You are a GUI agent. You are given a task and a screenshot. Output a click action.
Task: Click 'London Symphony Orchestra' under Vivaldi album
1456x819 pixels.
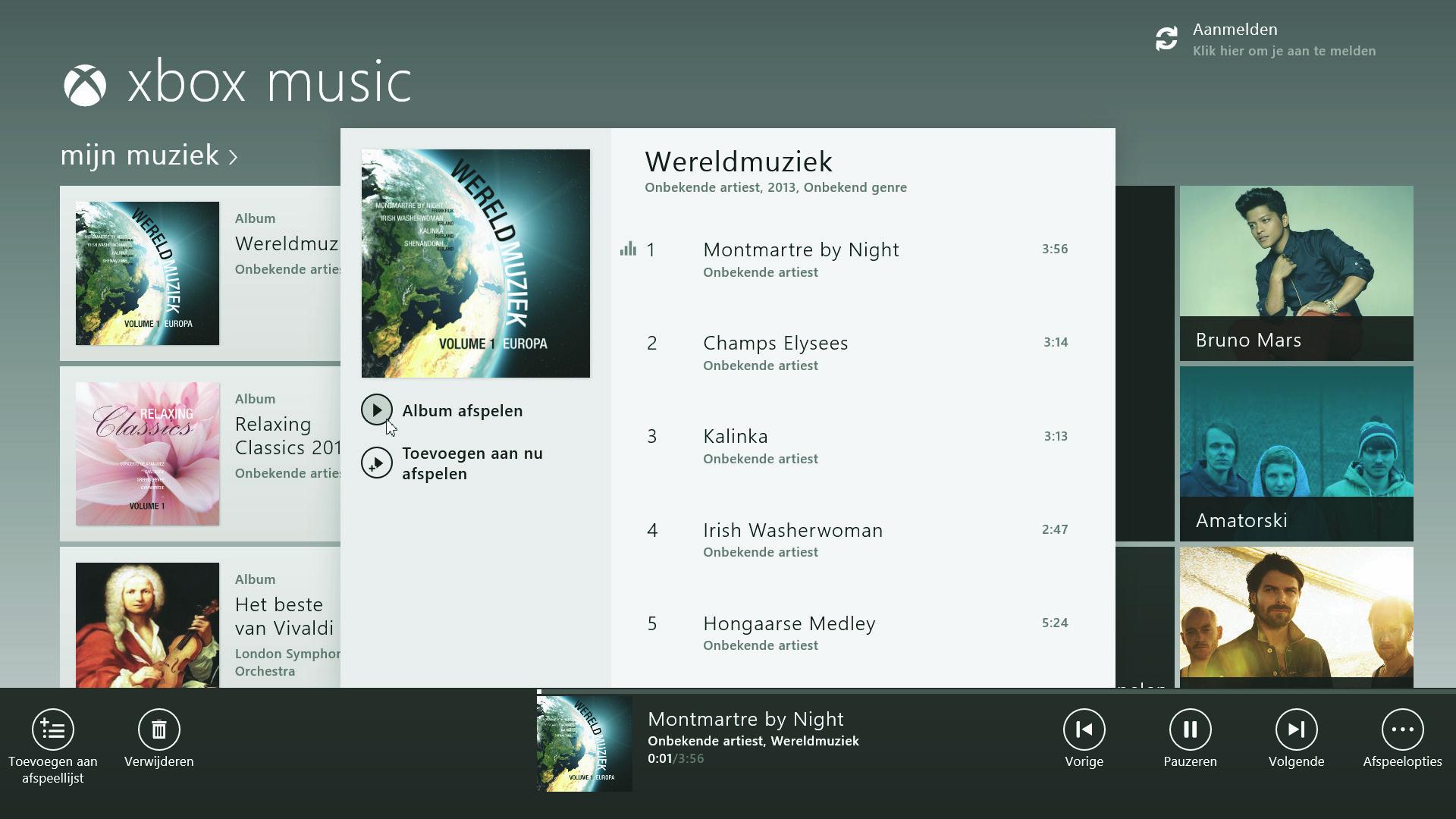pos(287,662)
